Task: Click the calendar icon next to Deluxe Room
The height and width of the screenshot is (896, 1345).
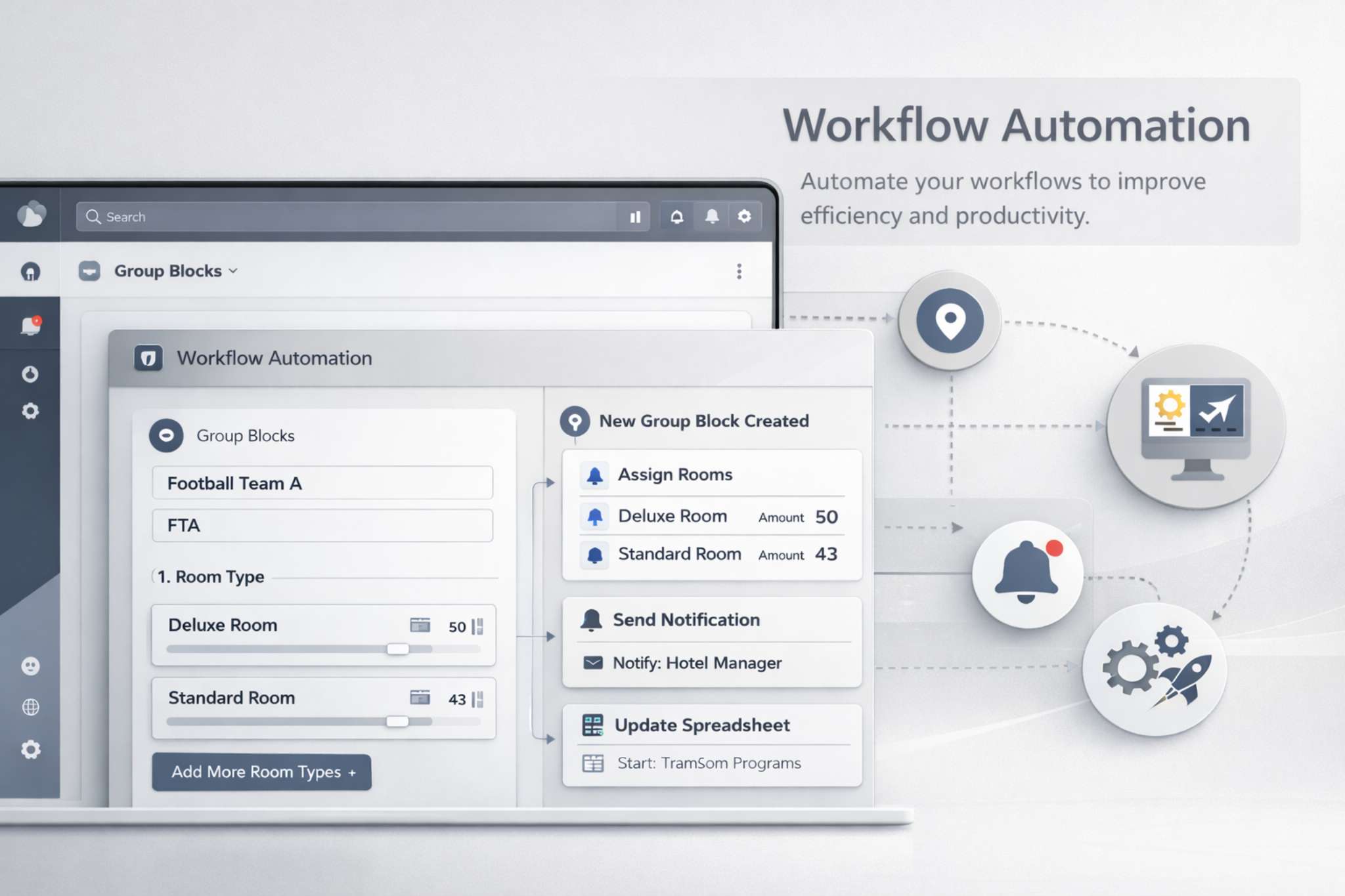Action: 422,626
